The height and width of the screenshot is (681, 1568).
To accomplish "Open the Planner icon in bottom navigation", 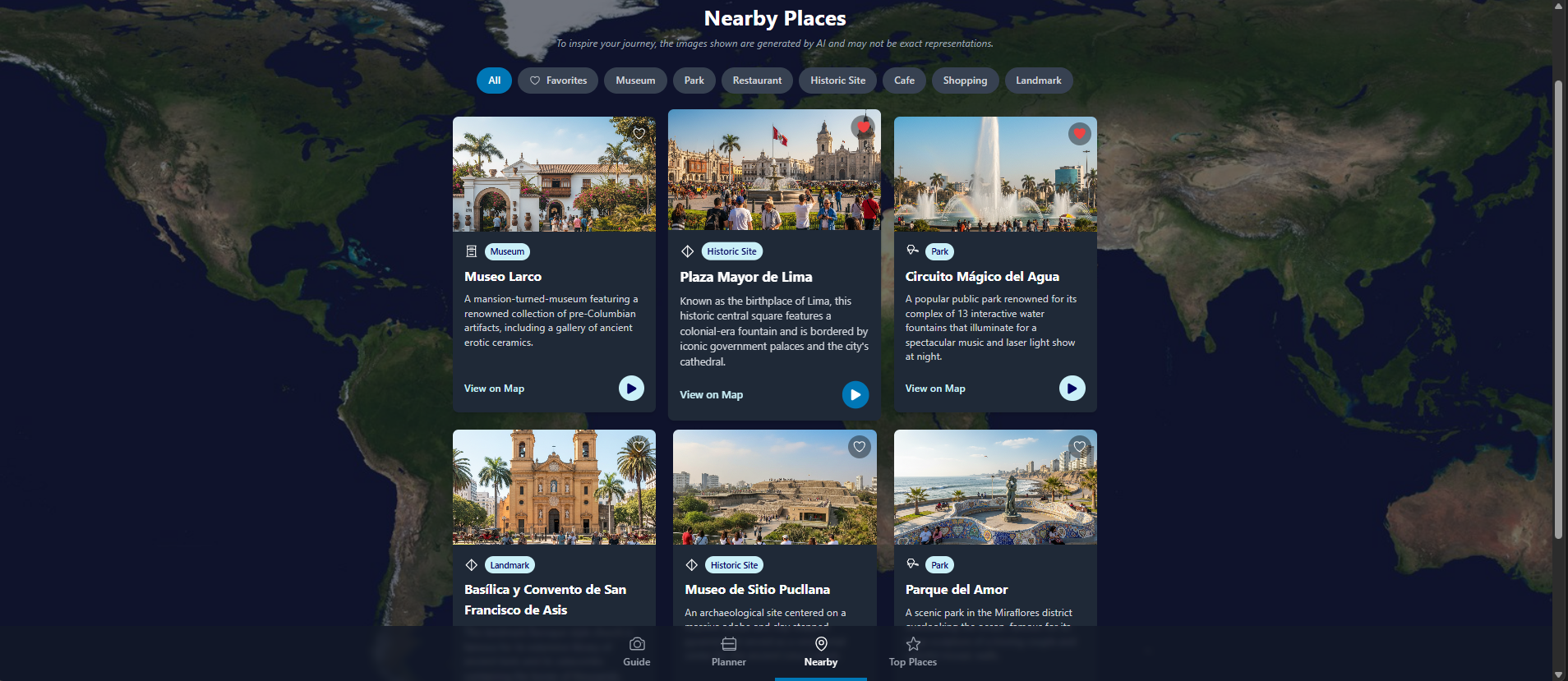I will (729, 644).
